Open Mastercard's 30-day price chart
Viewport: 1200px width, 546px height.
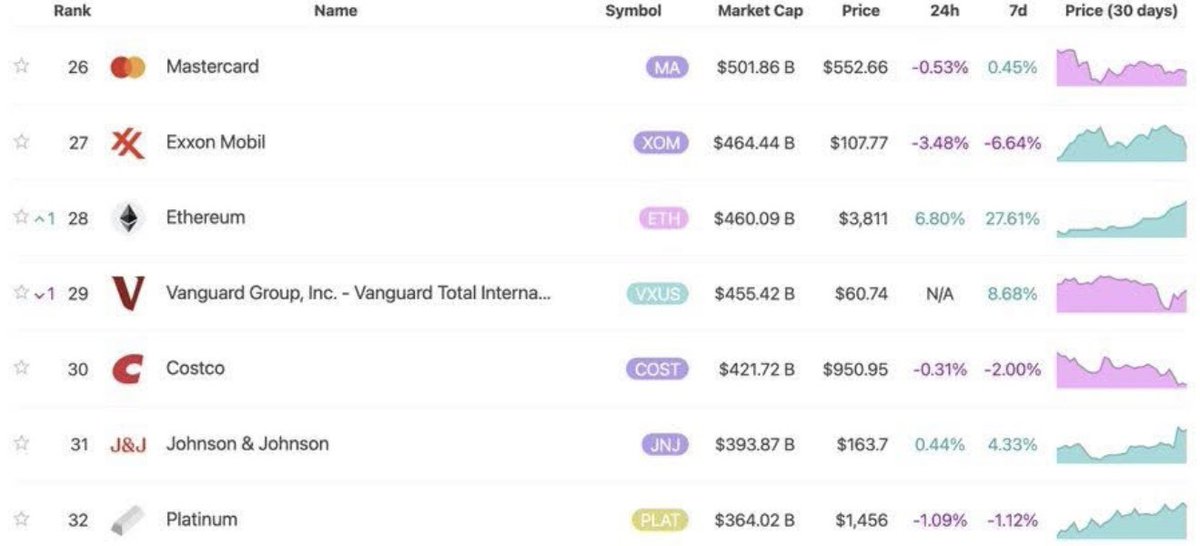point(1121,67)
